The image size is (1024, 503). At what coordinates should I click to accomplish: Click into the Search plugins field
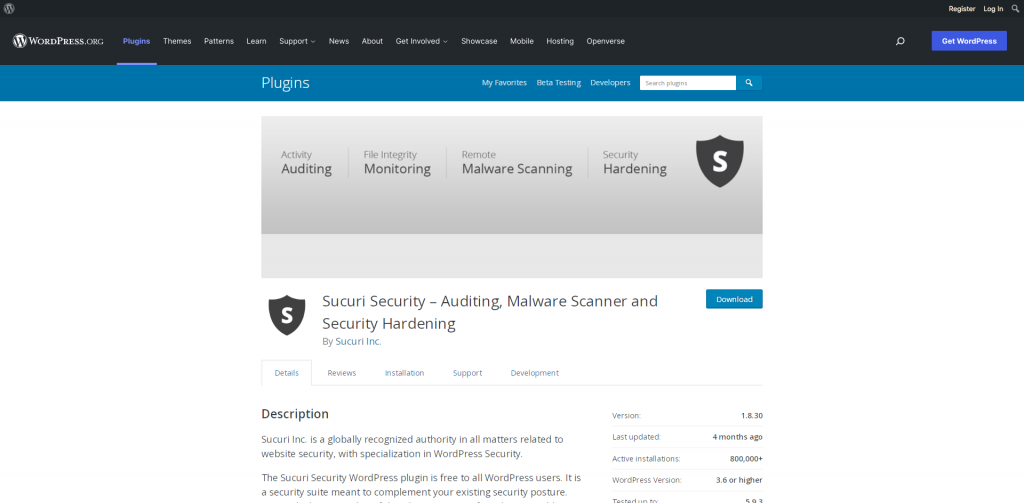[687, 83]
